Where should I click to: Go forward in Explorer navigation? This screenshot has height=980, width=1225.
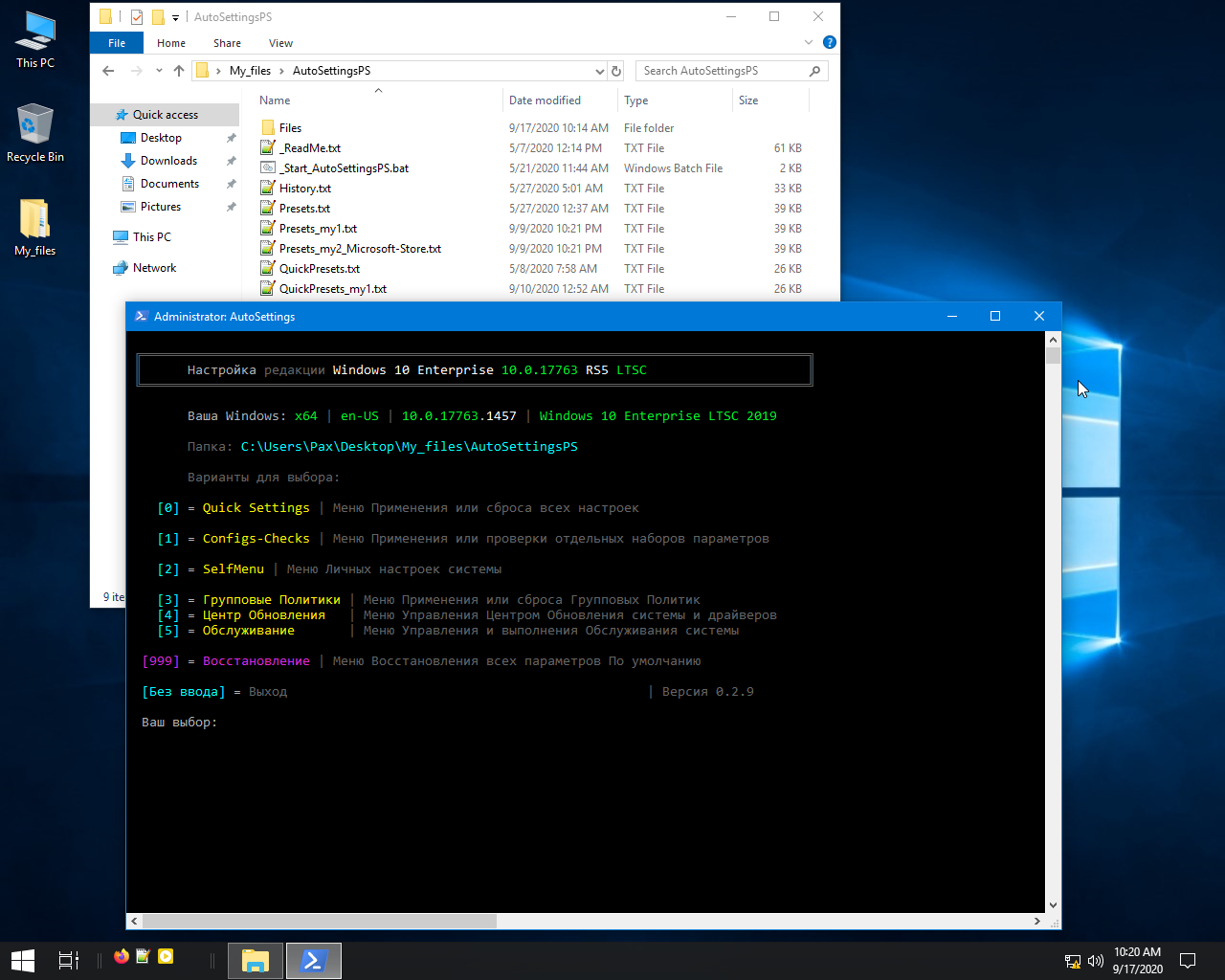137,71
